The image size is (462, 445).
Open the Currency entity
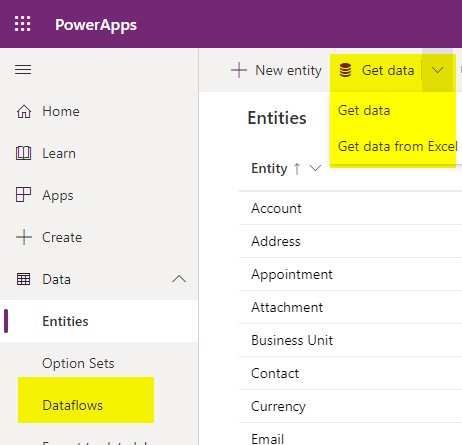pyautogui.click(x=278, y=406)
